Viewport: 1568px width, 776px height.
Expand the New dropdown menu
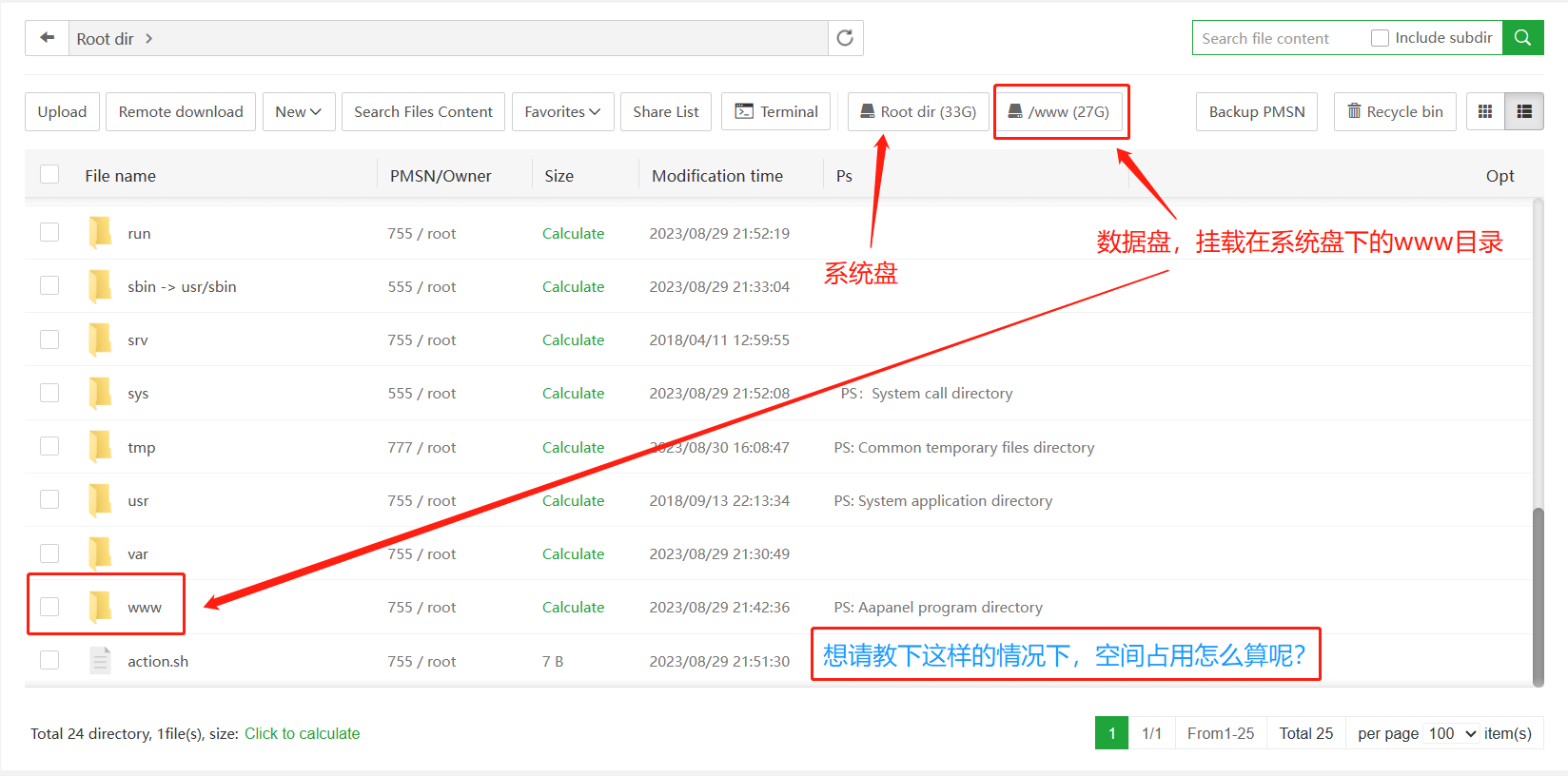click(298, 112)
